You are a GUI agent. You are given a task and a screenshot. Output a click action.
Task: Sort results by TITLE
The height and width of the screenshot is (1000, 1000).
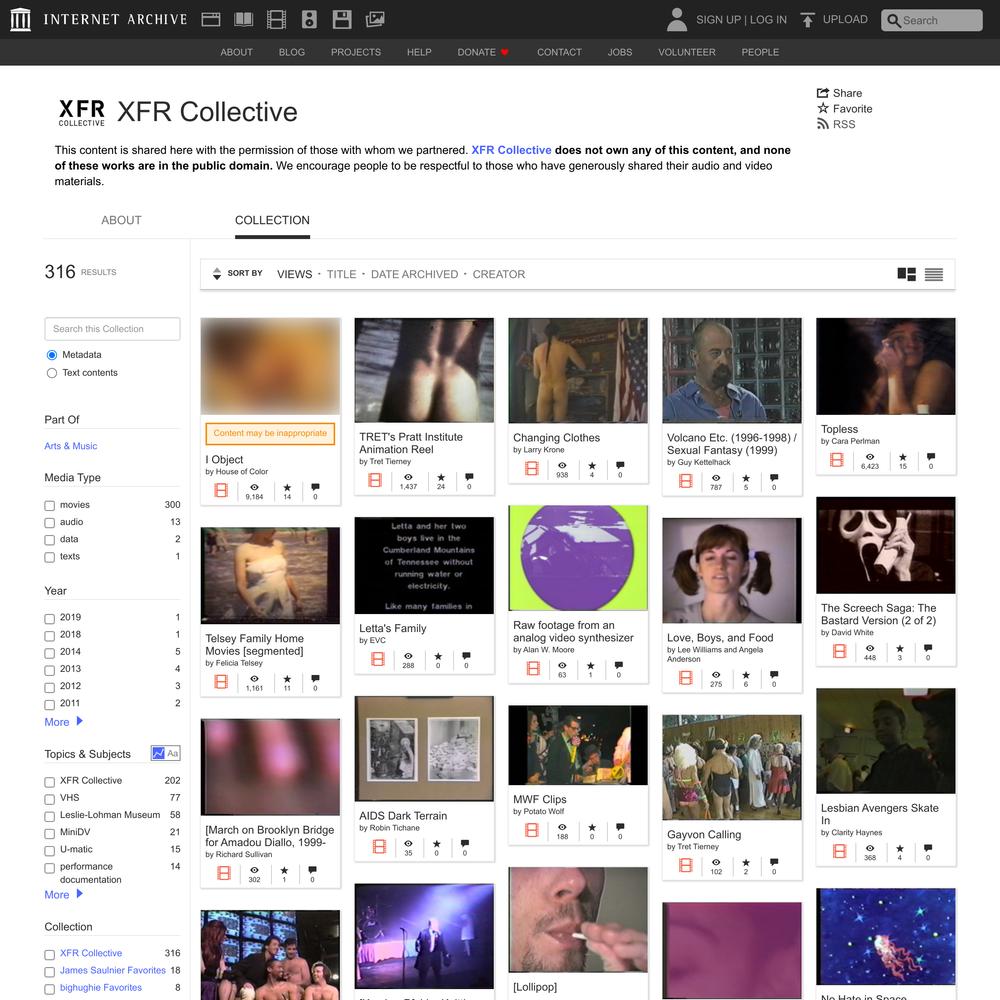[342, 274]
